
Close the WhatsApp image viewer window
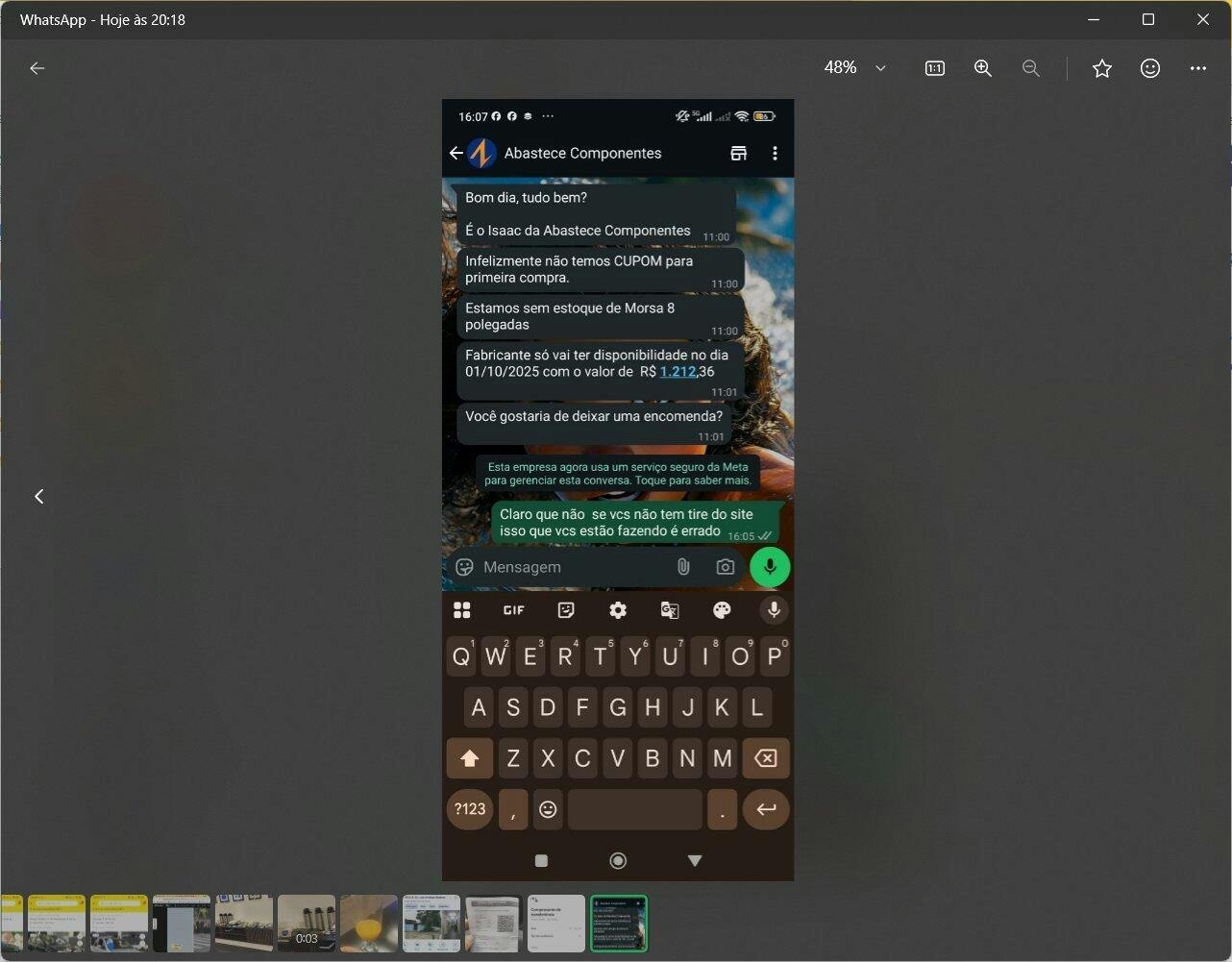coord(1202,19)
